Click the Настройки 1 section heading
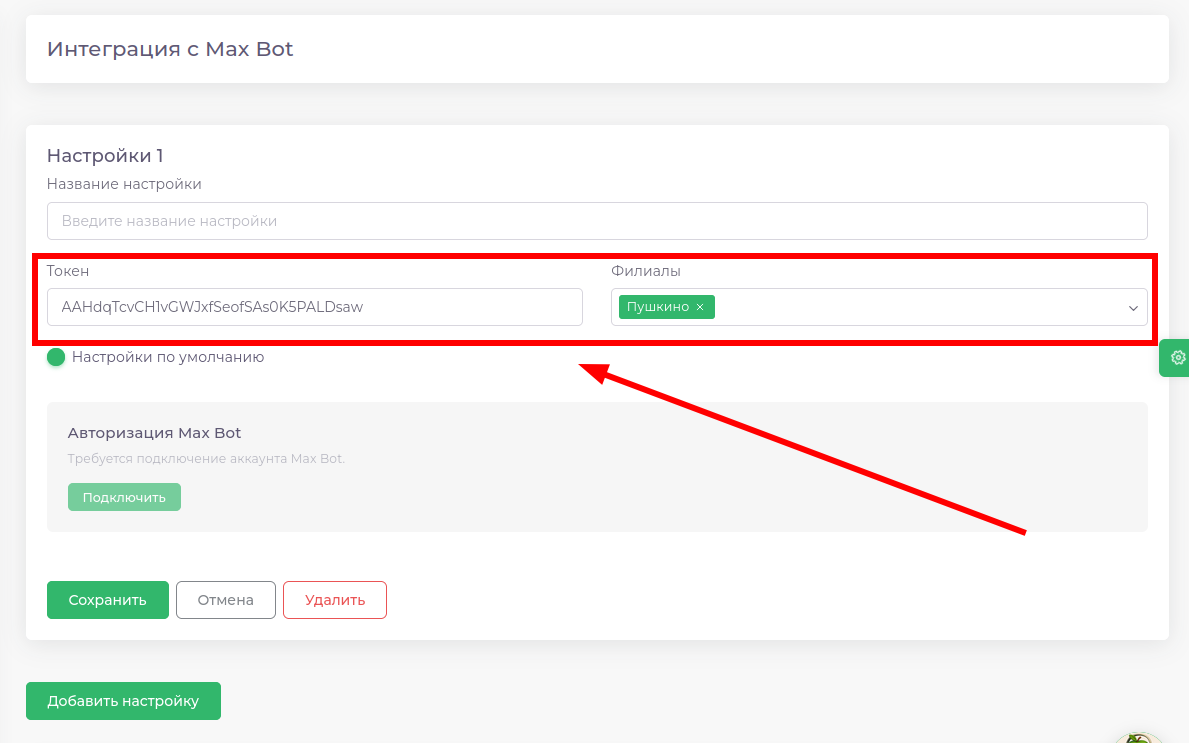The width and height of the screenshot is (1189, 743). pos(105,156)
